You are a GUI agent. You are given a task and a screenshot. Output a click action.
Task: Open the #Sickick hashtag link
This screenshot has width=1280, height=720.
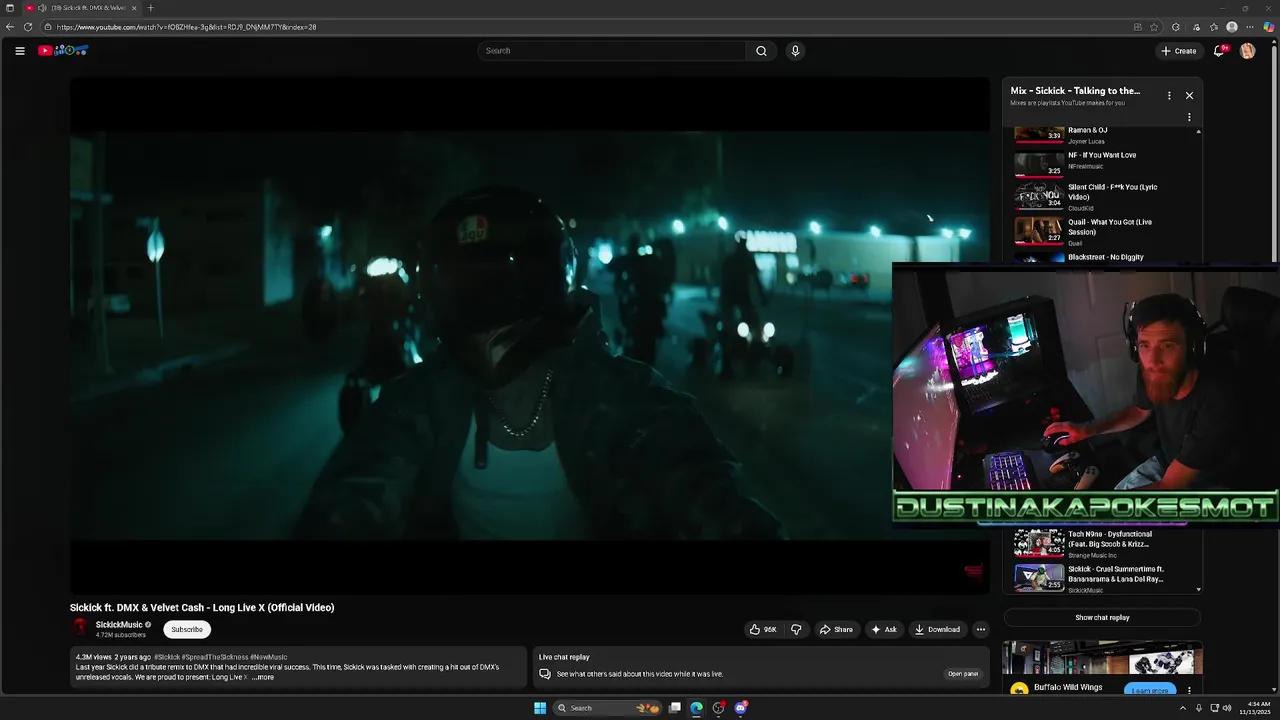click(x=167, y=658)
